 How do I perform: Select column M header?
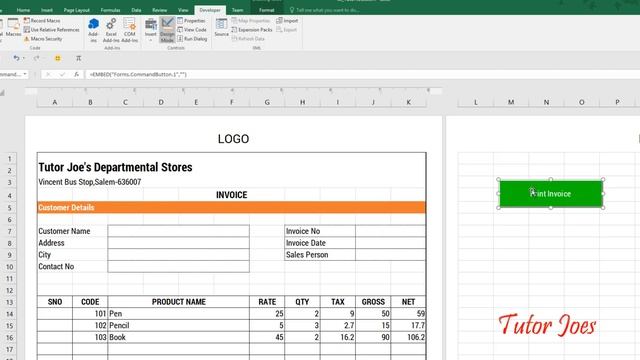(x=511, y=102)
